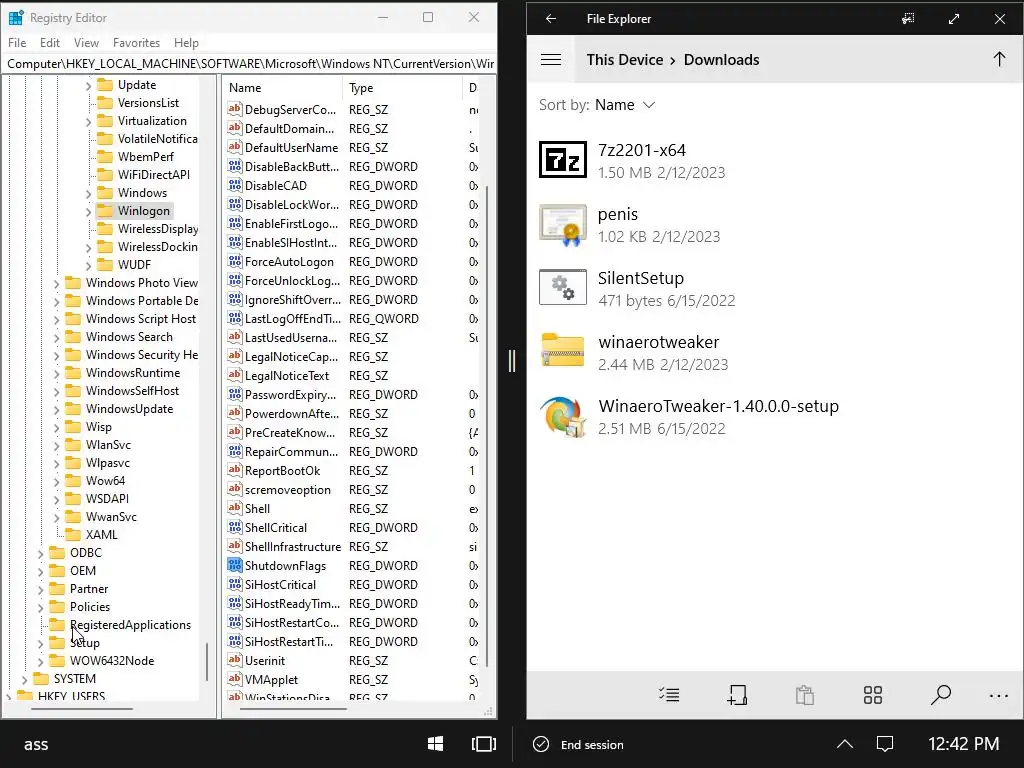
Task: Select the DisableCAD registry value
Action: coord(276,185)
